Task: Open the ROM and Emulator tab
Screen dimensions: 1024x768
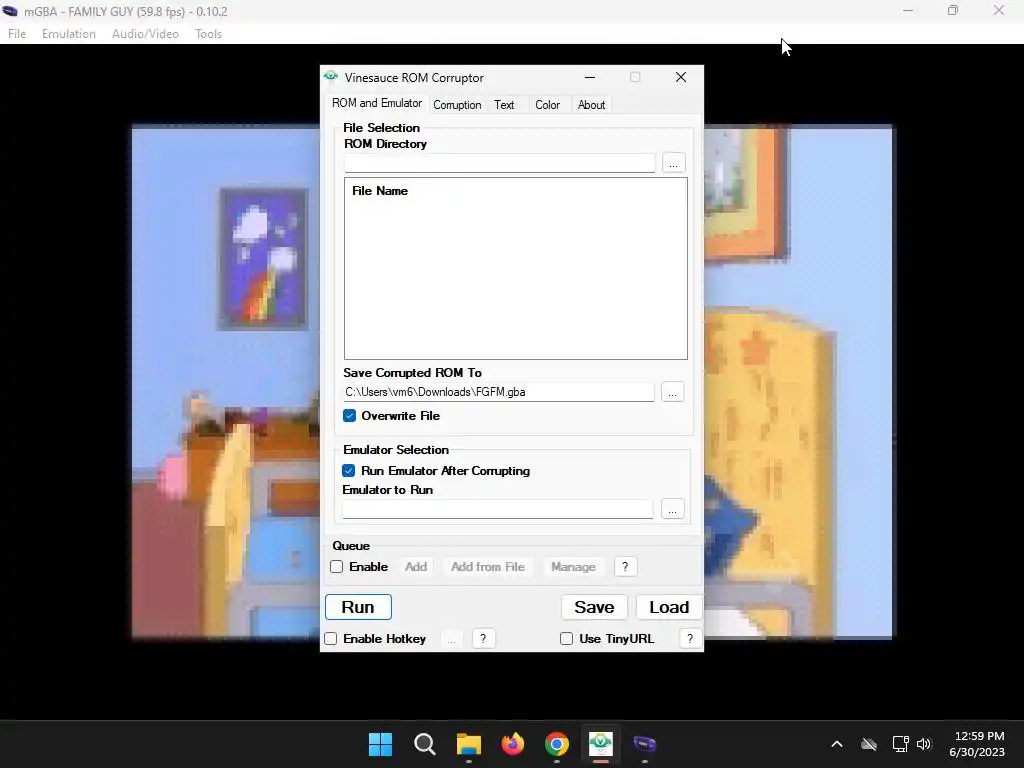Action: pos(376,103)
